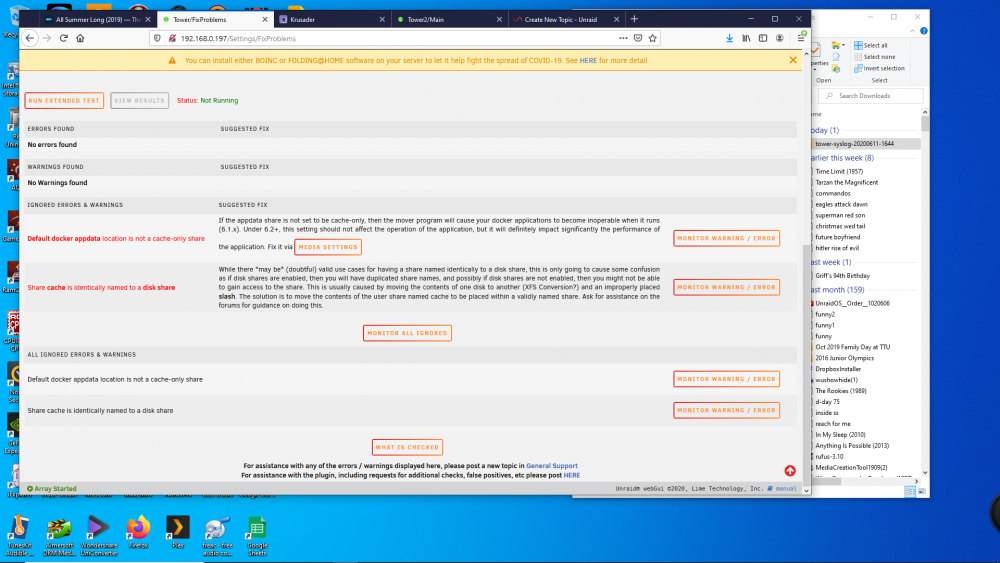The width and height of the screenshot is (1000, 563).
Task: Click the Run Extended Test button
Action: [x=64, y=101]
